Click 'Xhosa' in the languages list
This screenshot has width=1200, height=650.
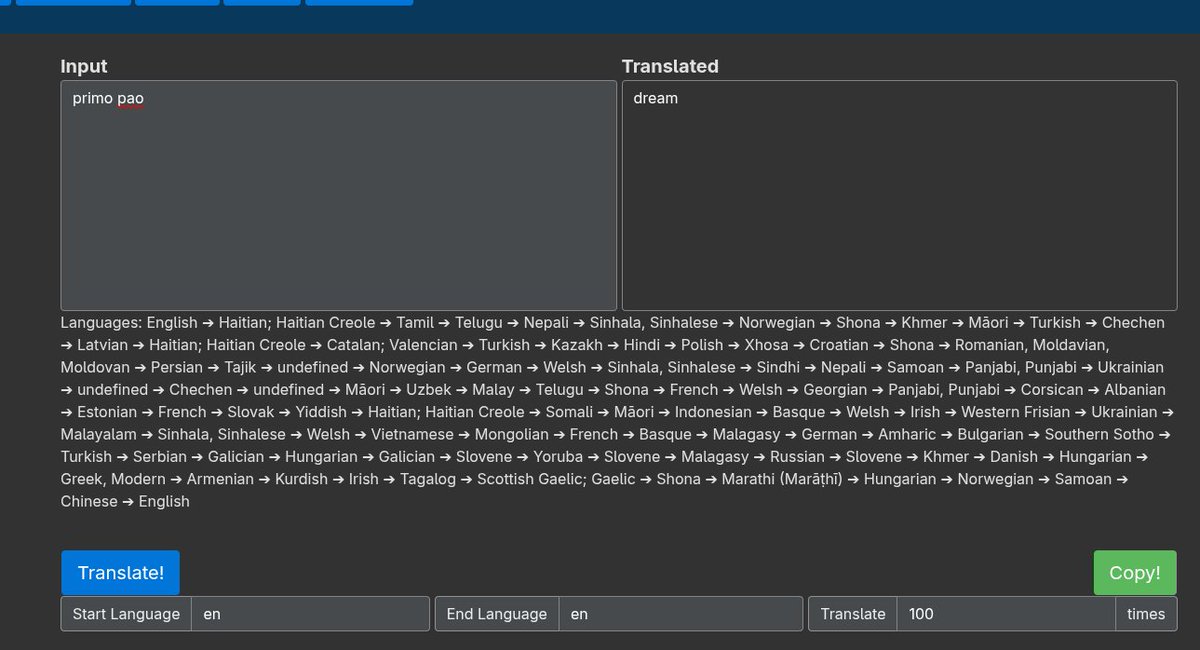[767, 345]
